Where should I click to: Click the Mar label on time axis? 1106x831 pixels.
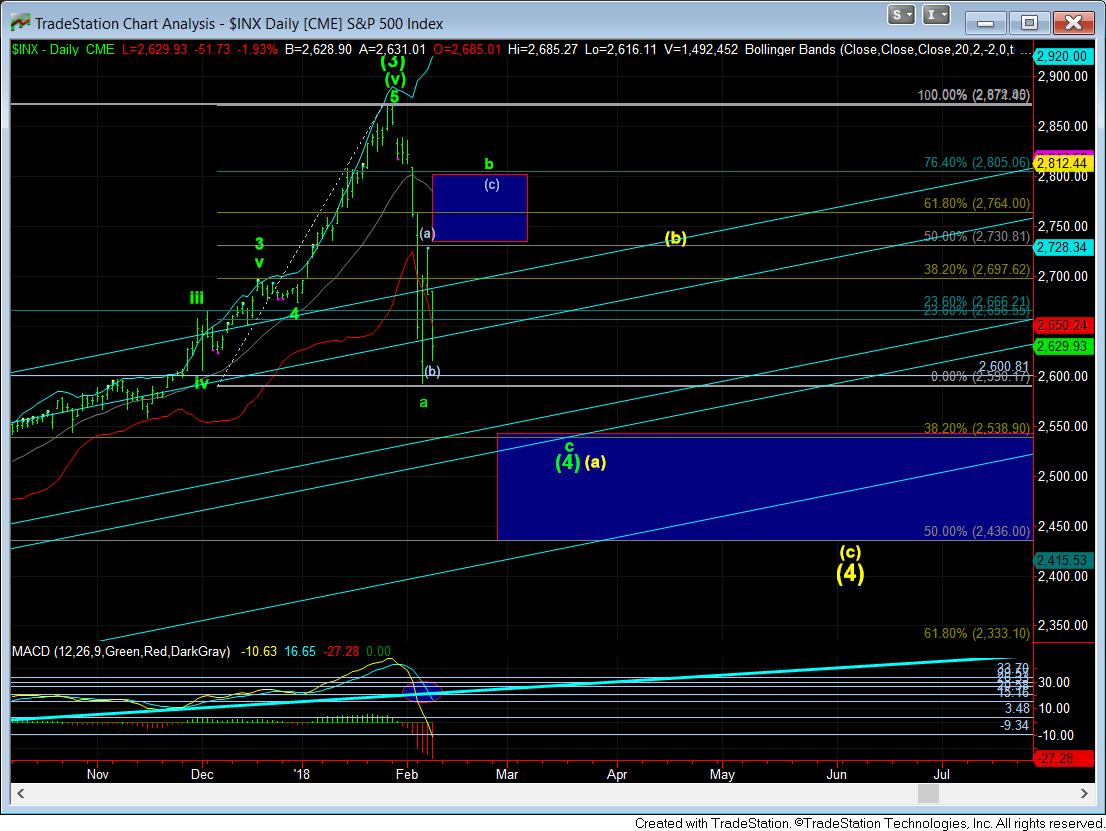coord(506,774)
